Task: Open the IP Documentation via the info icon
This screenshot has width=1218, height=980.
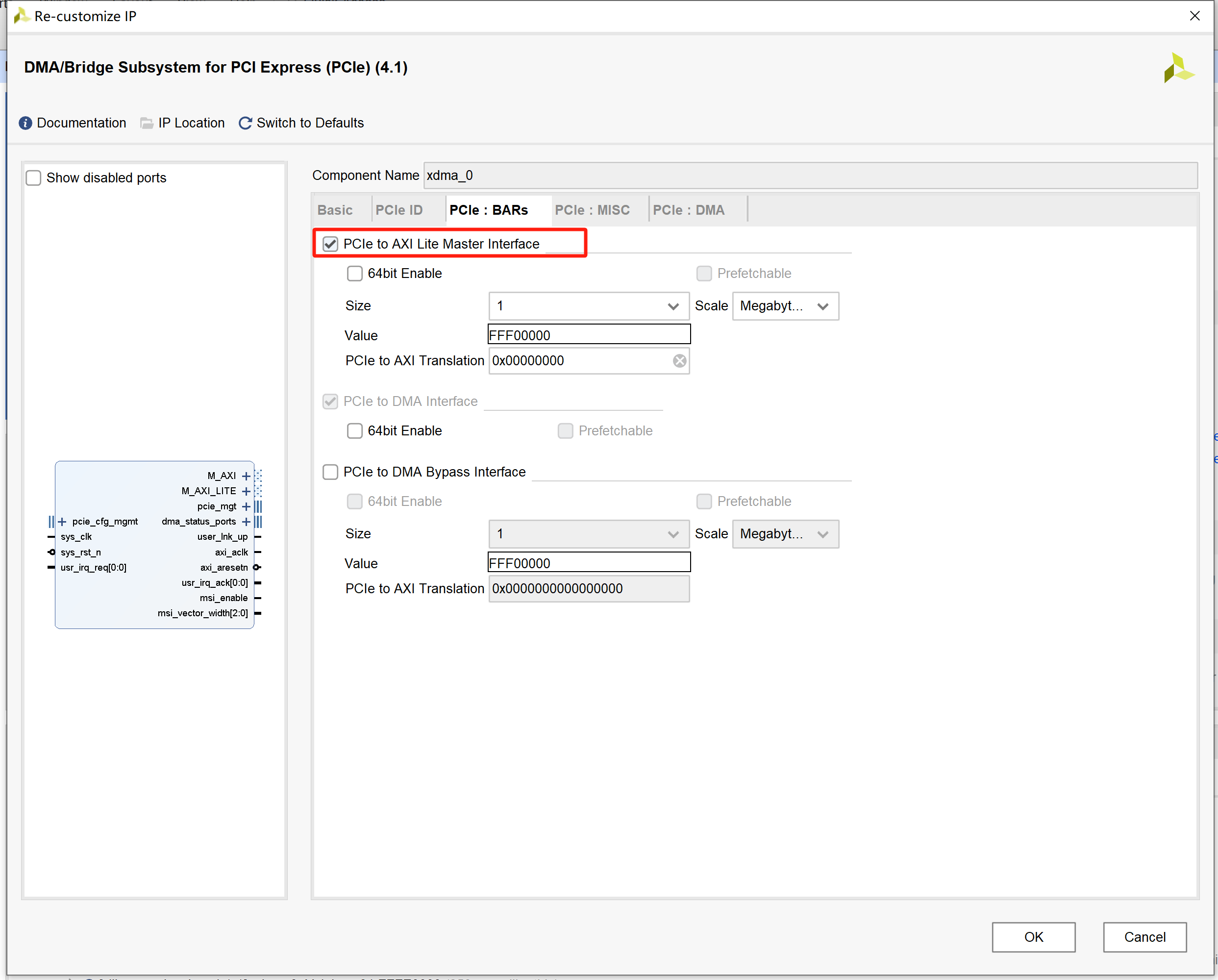Action: (x=25, y=123)
